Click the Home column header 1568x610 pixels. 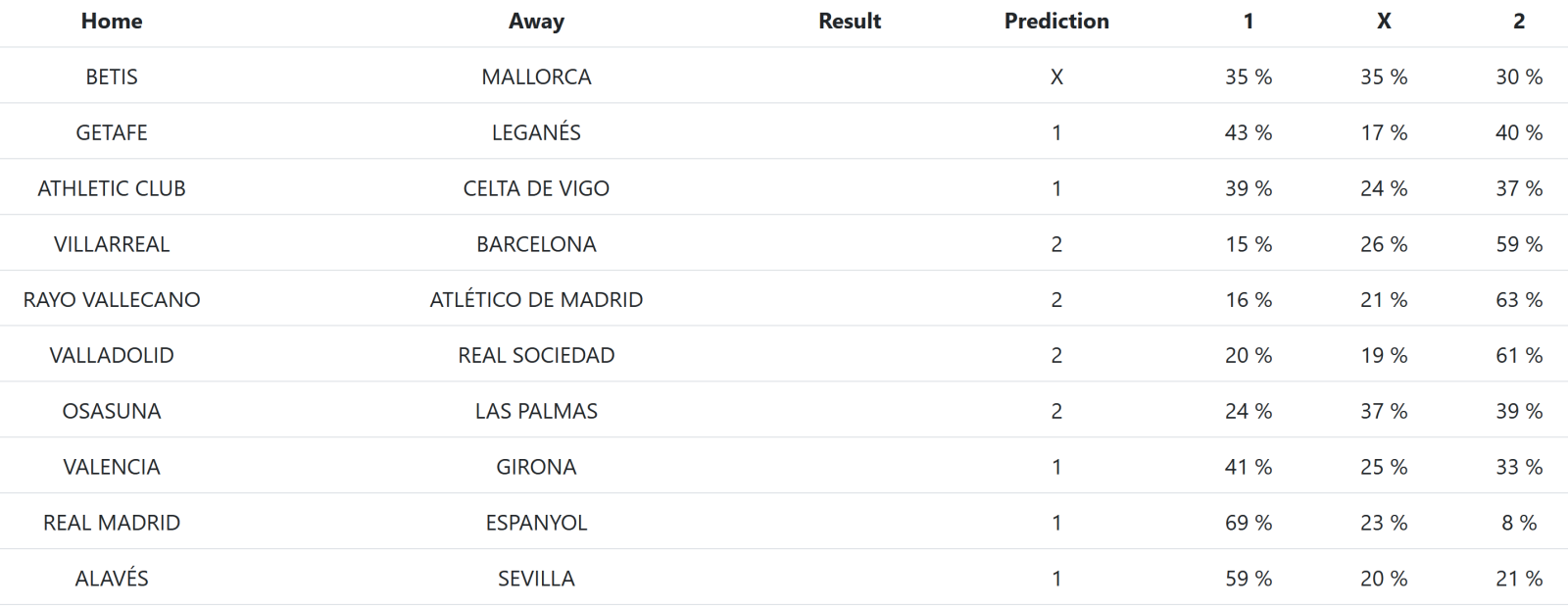(x=112, y=22)
